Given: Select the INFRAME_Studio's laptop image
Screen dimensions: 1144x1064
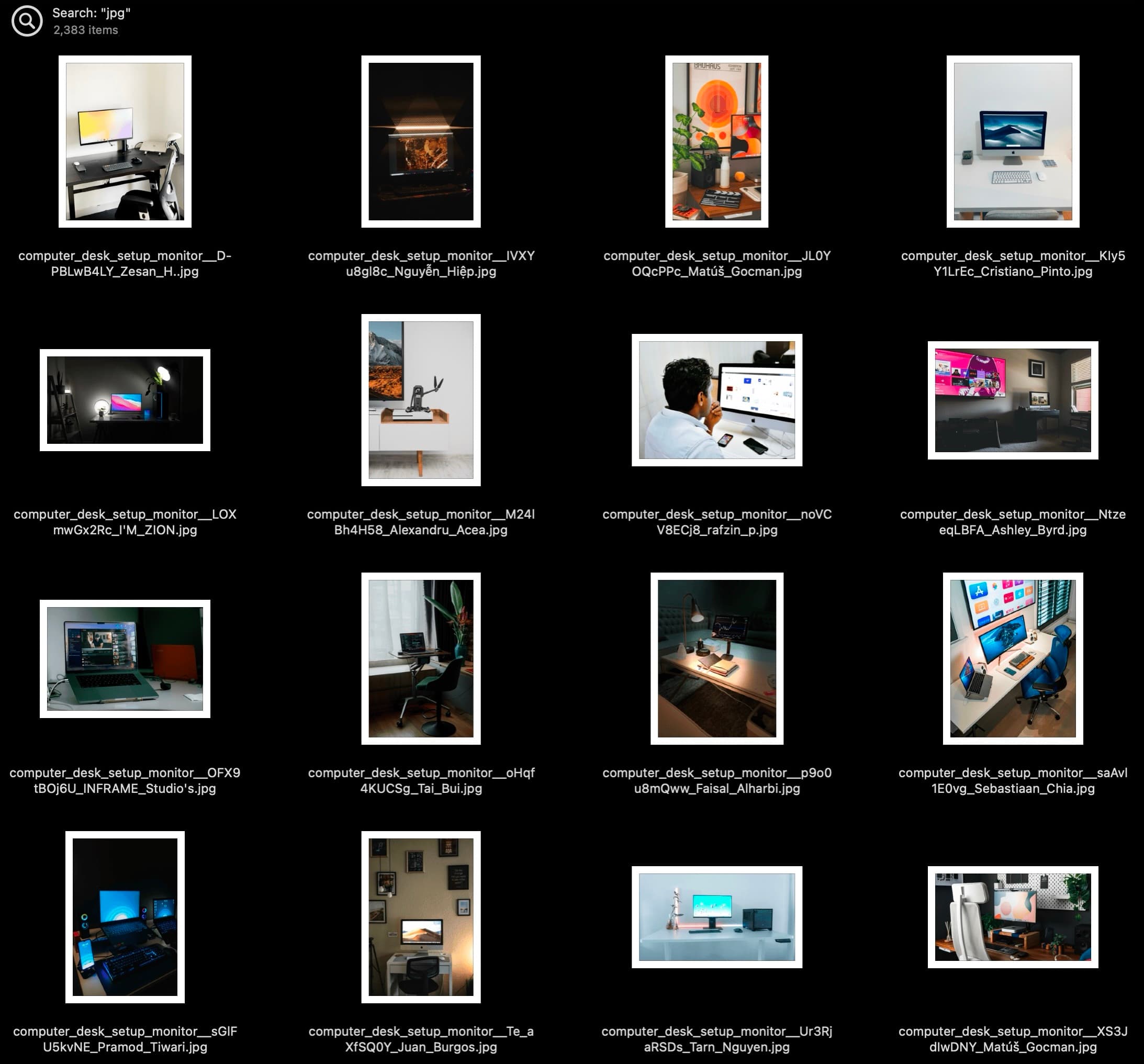Looking at the screenshot, I should pyautogui.click(x=125, y=658).
